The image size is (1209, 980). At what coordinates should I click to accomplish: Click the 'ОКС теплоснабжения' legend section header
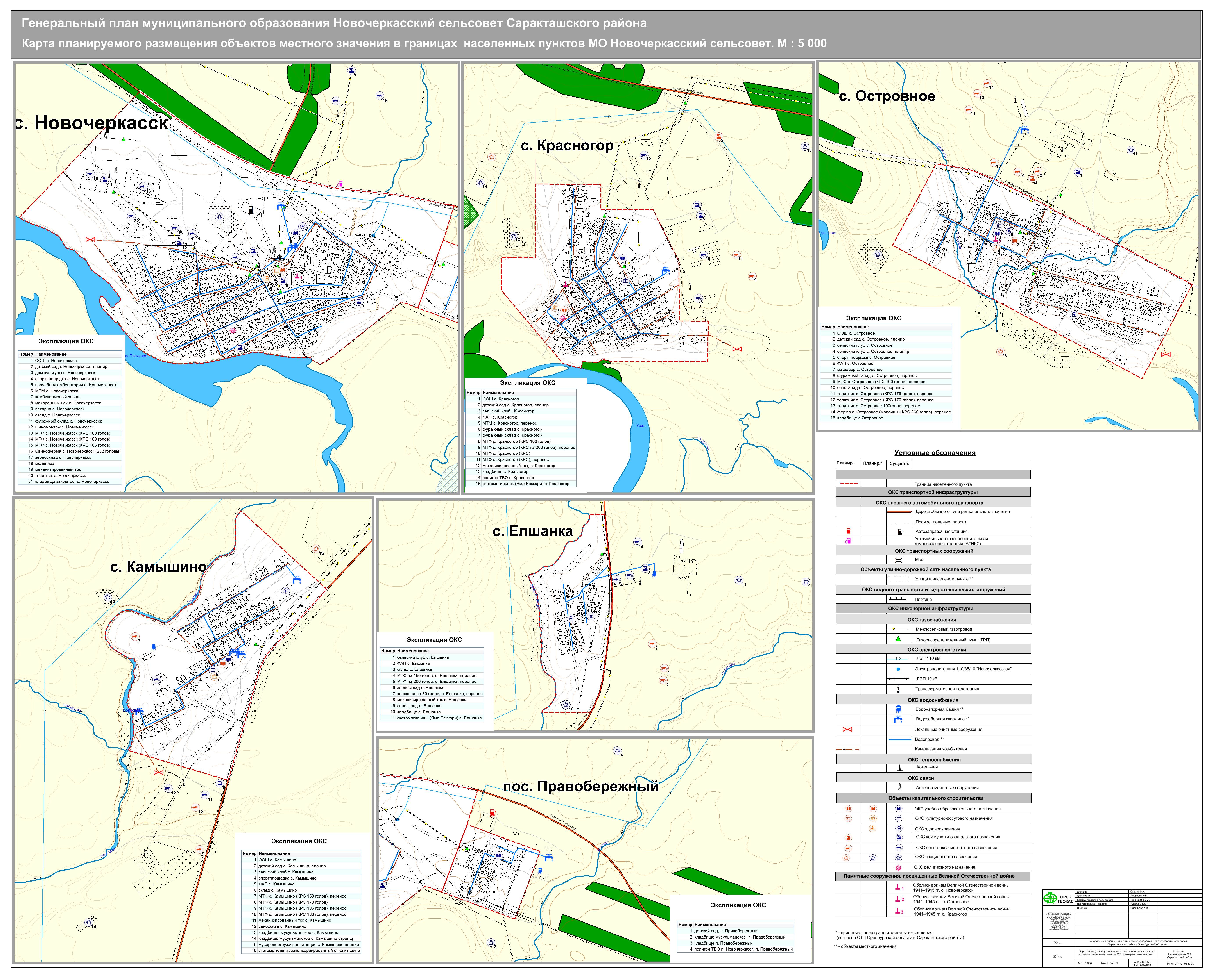tap(933, 759)
